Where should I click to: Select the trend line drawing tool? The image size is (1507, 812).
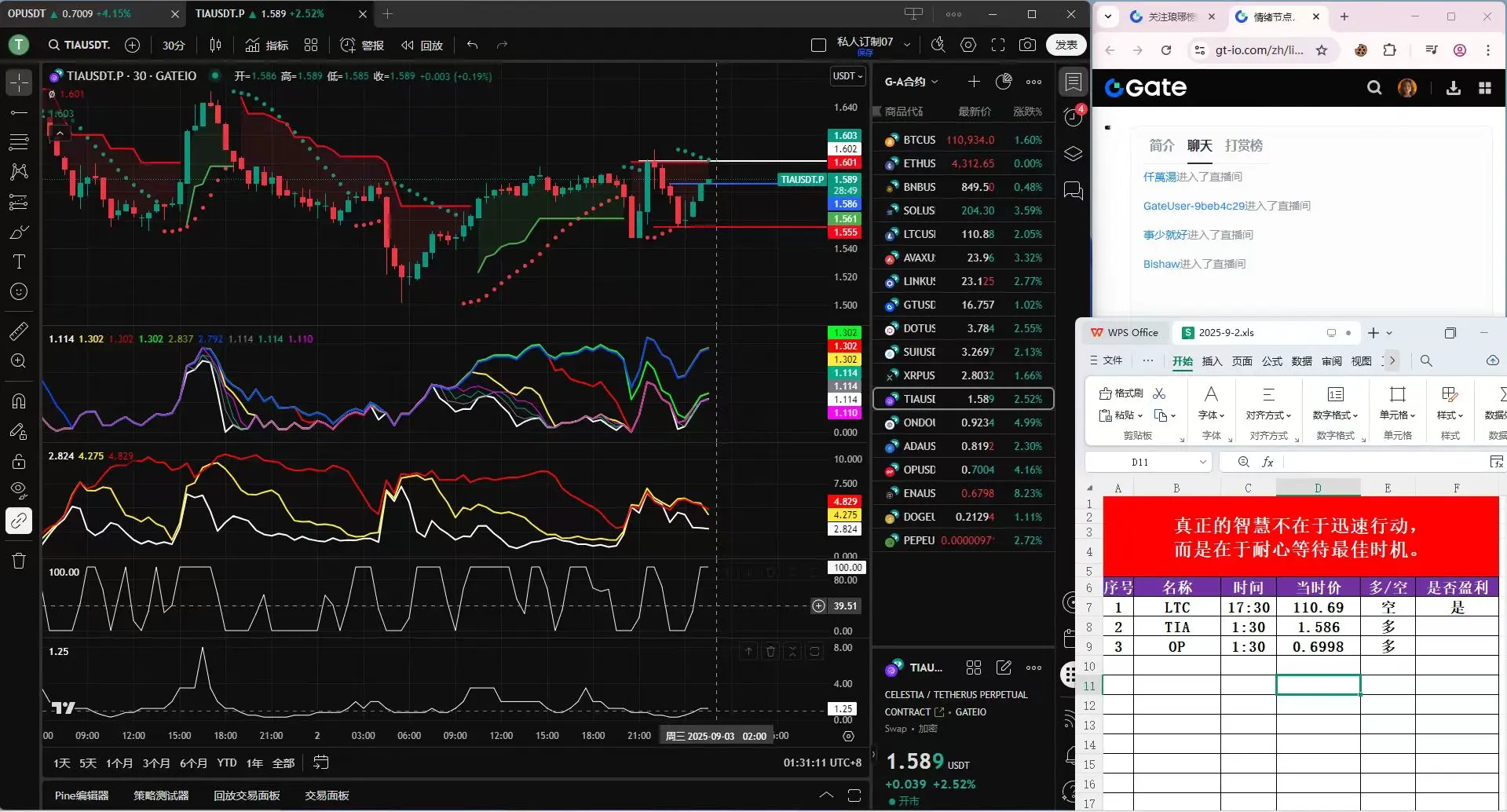(x=19, y=112)
